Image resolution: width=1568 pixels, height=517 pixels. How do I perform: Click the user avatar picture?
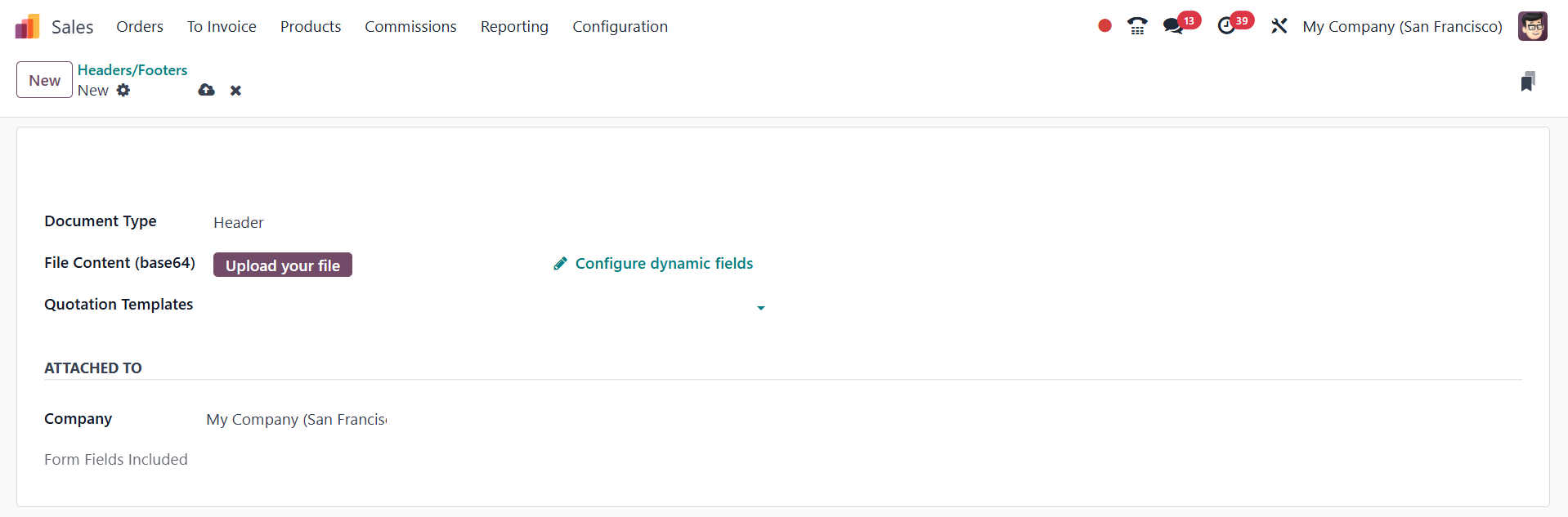point(1532,26)
